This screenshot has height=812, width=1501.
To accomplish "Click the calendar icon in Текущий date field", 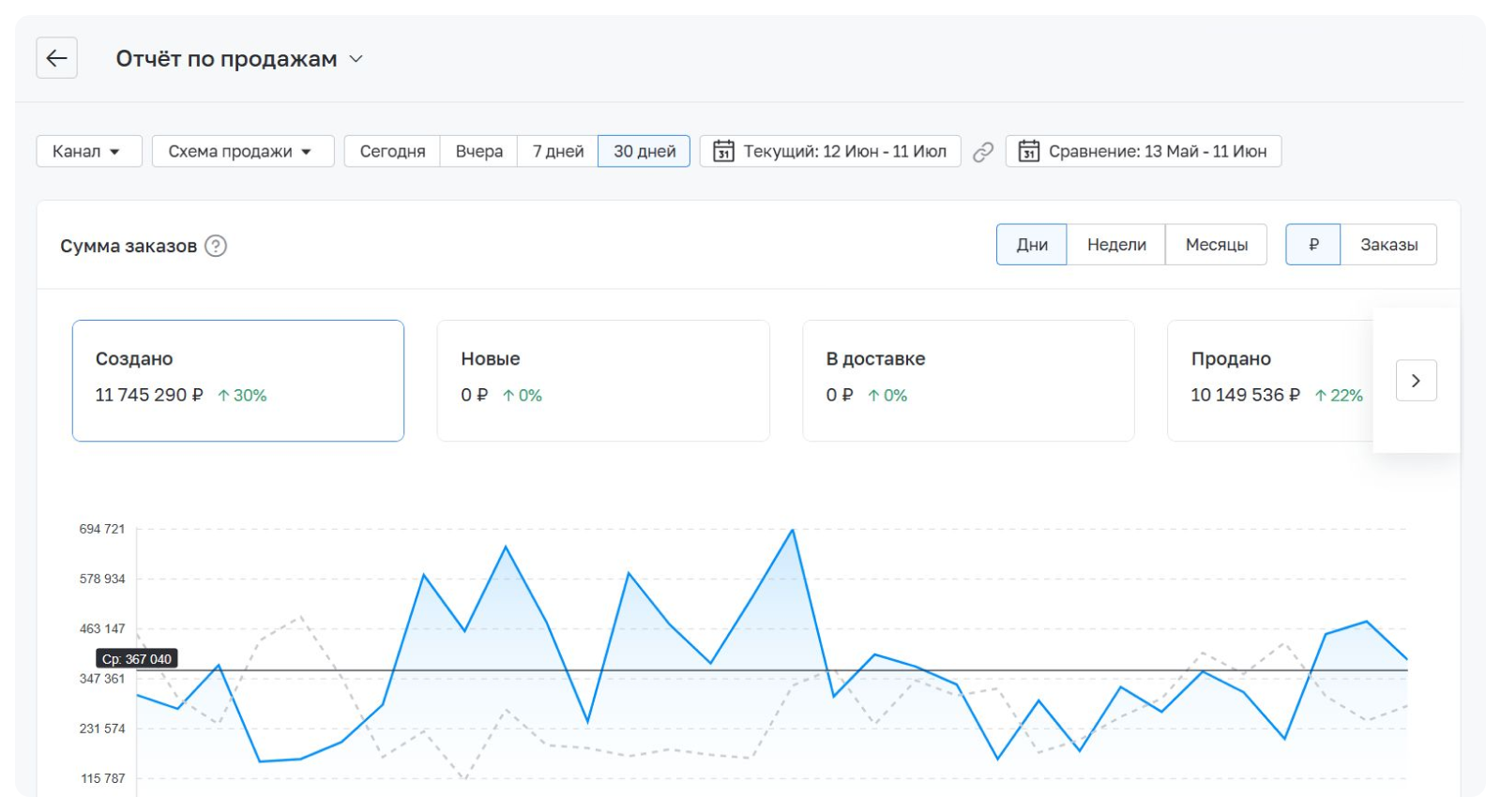I will (x=723, y=152).
